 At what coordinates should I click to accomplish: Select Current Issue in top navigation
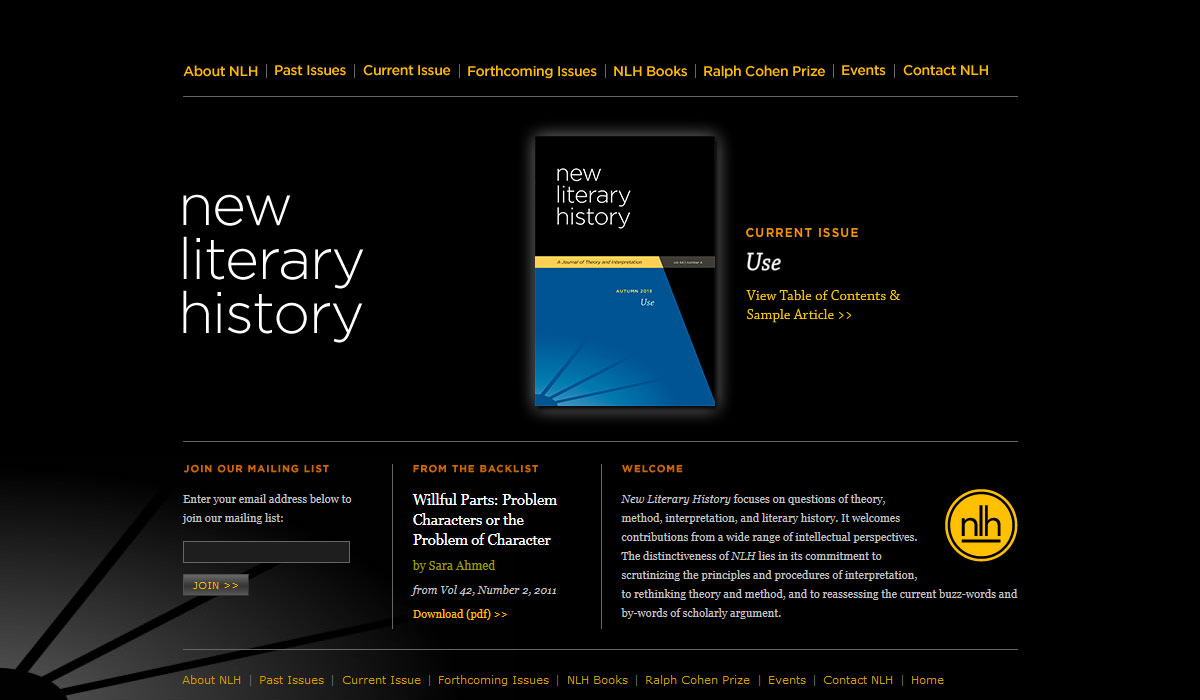pos(407,71)
